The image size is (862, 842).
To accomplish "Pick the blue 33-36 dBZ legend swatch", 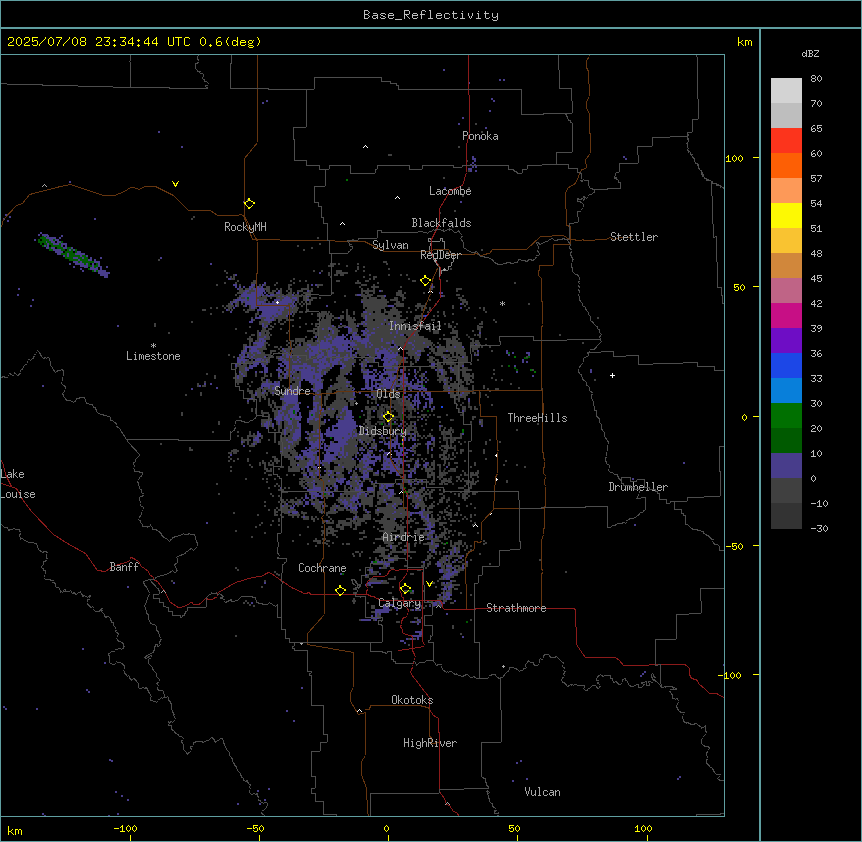I will click(x=786, y=365).
